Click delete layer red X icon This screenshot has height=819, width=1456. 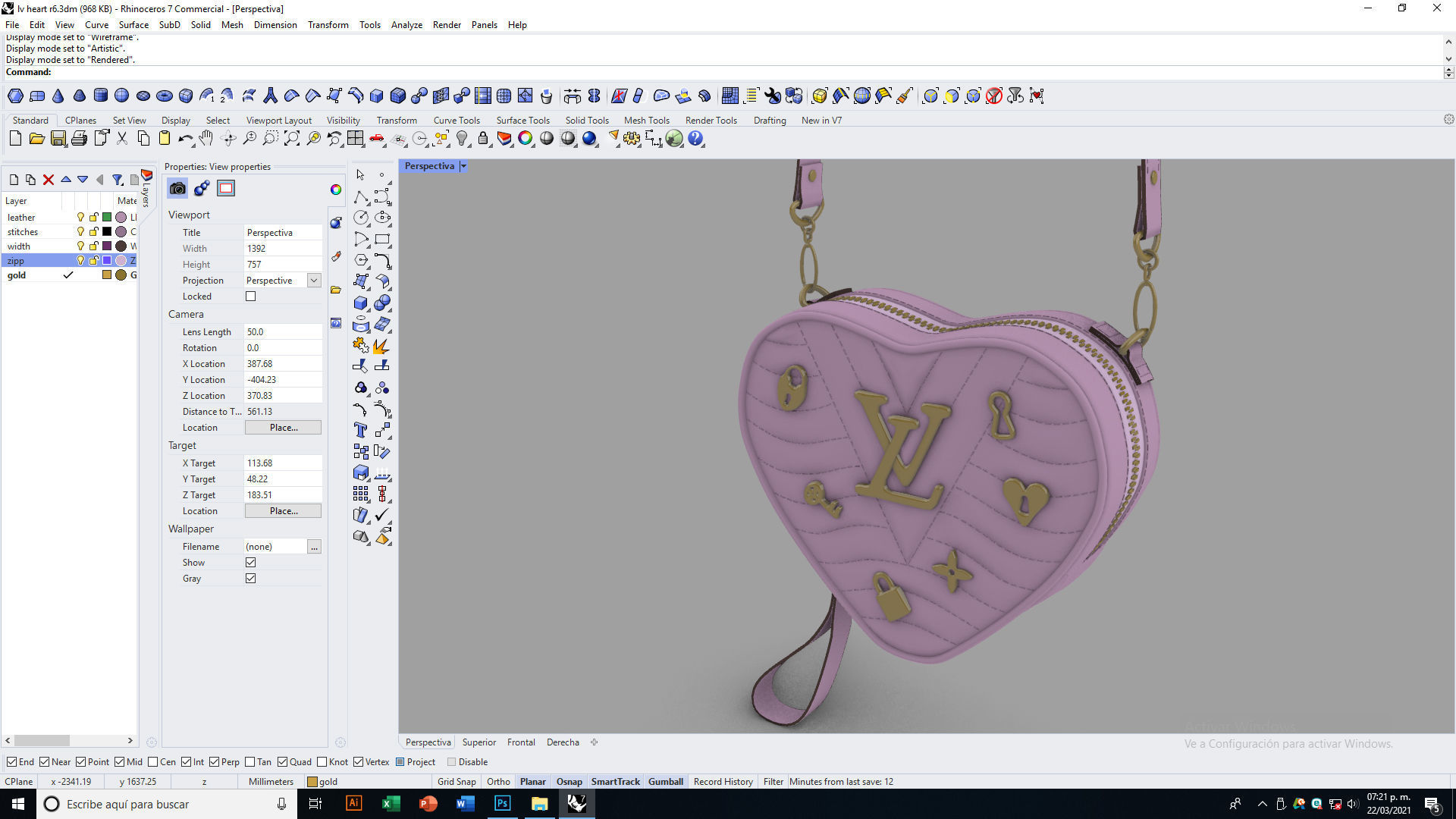click(x=49, y=180)
